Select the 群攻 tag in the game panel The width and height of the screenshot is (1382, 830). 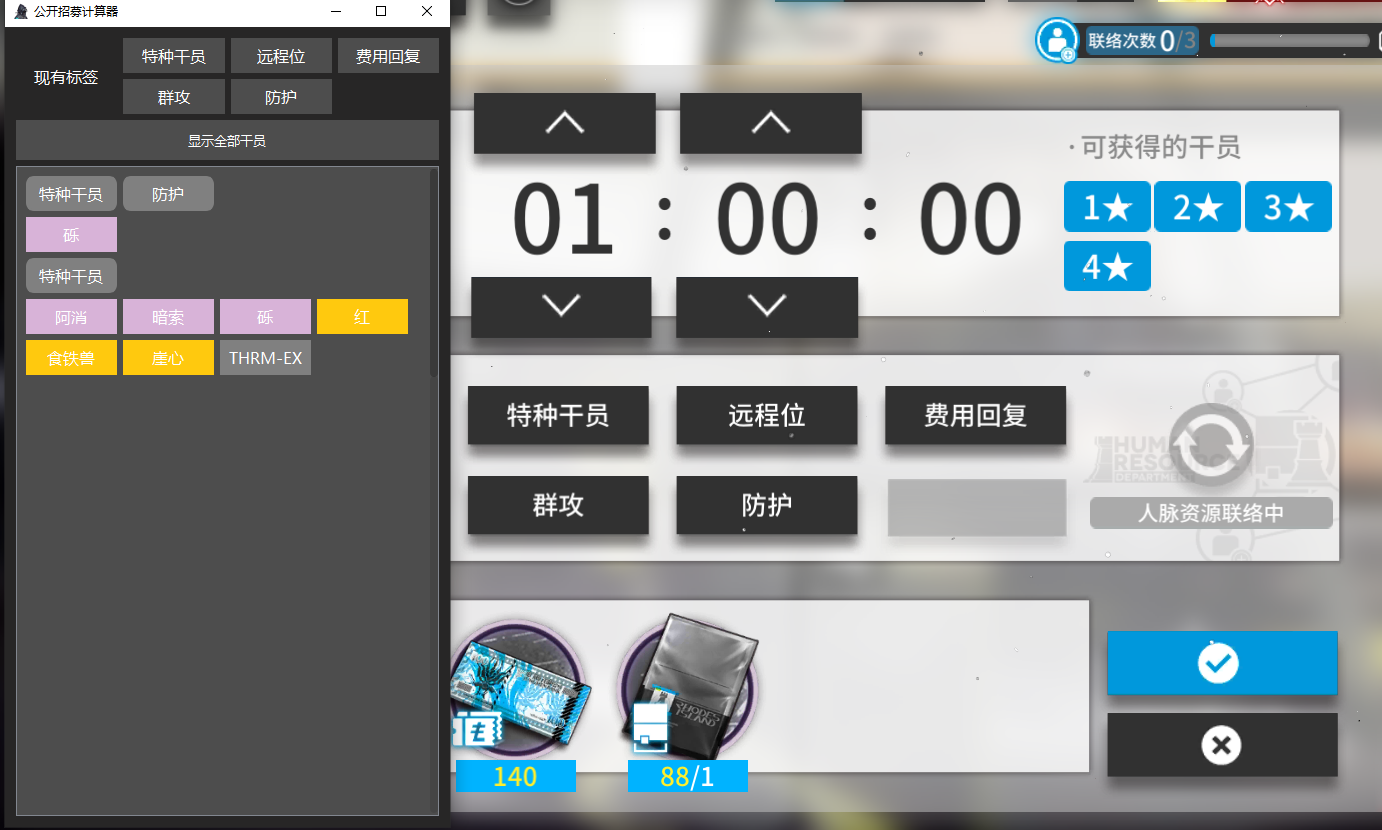(558, 505)
